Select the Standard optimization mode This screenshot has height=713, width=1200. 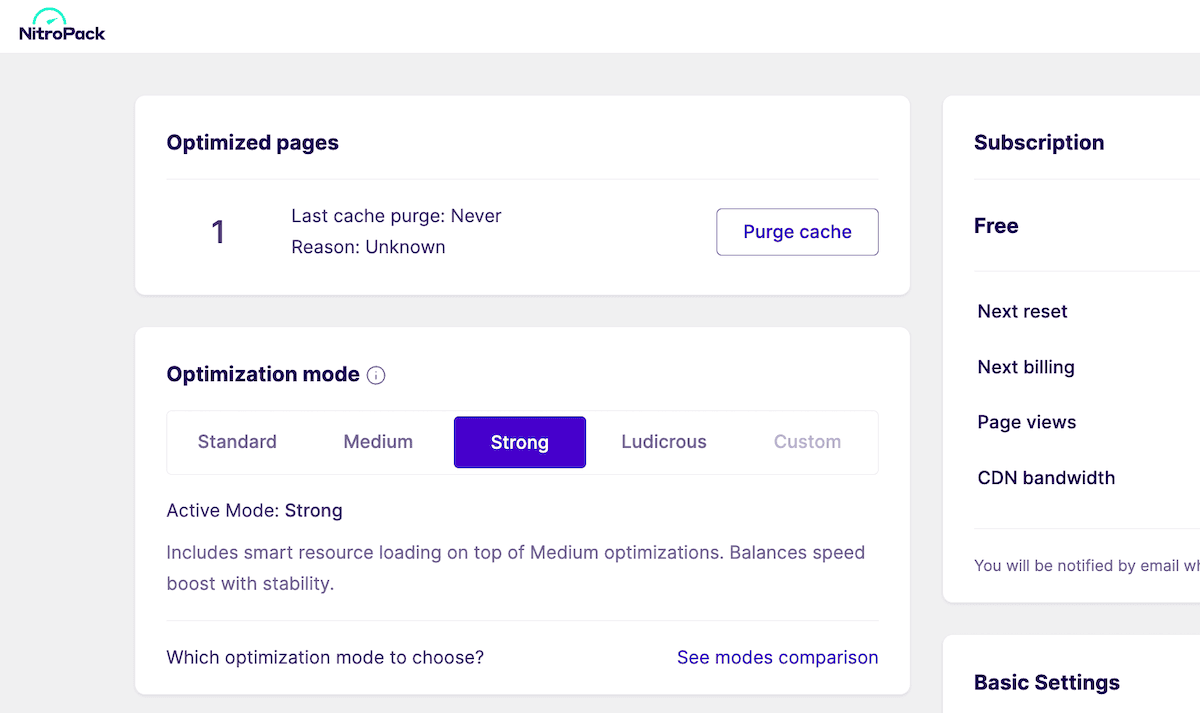point(237,442)
